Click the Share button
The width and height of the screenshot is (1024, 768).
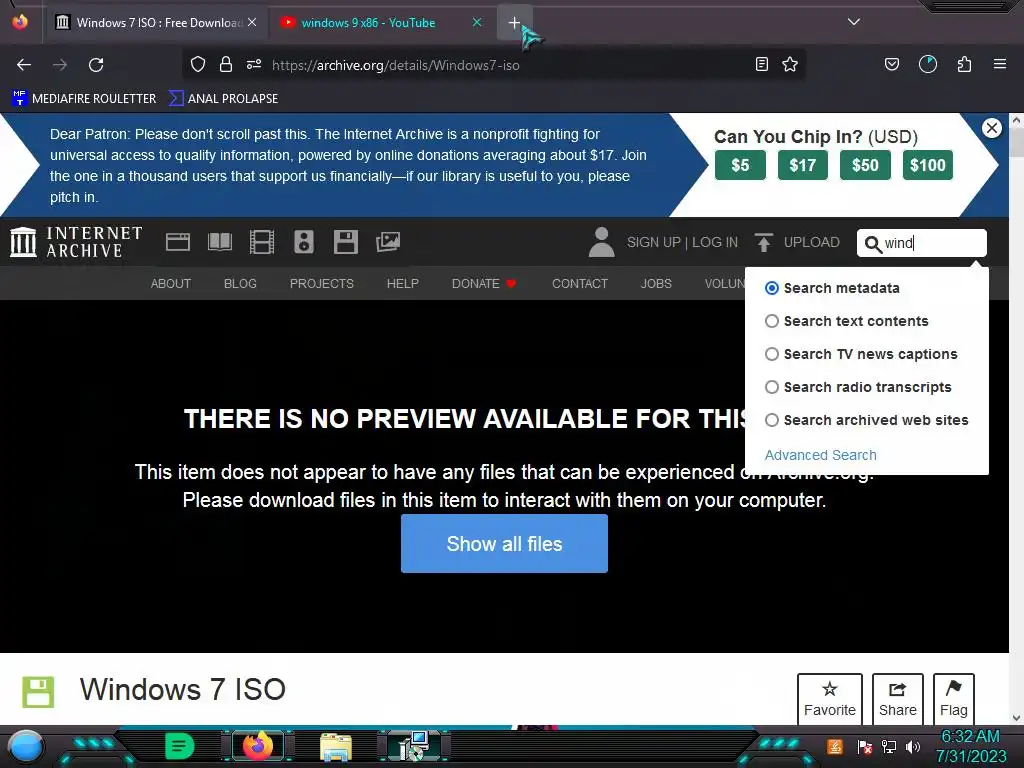(x=897, y=699)
